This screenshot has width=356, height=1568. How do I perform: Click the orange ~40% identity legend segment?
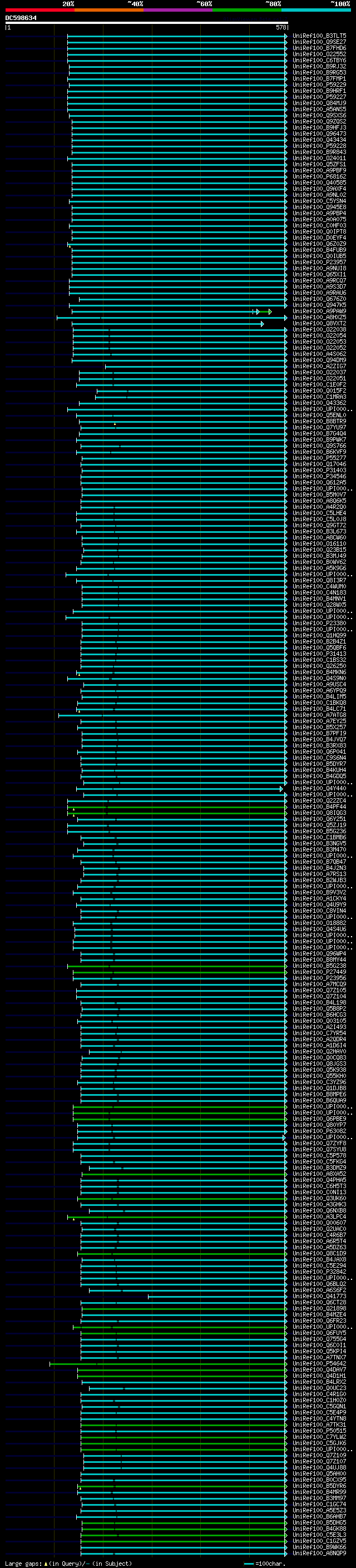(109, 10)
